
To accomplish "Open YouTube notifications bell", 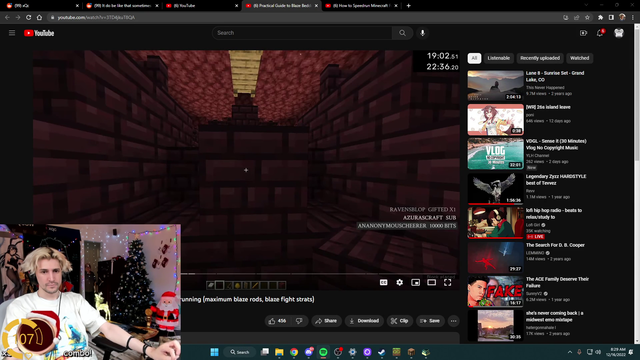I will [600, 33].
